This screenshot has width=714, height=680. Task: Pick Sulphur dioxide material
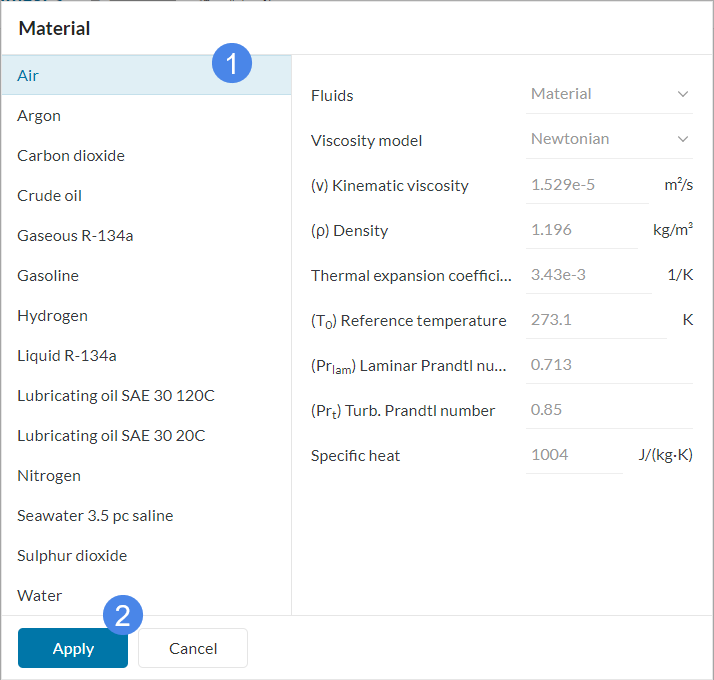pos(146,556)
